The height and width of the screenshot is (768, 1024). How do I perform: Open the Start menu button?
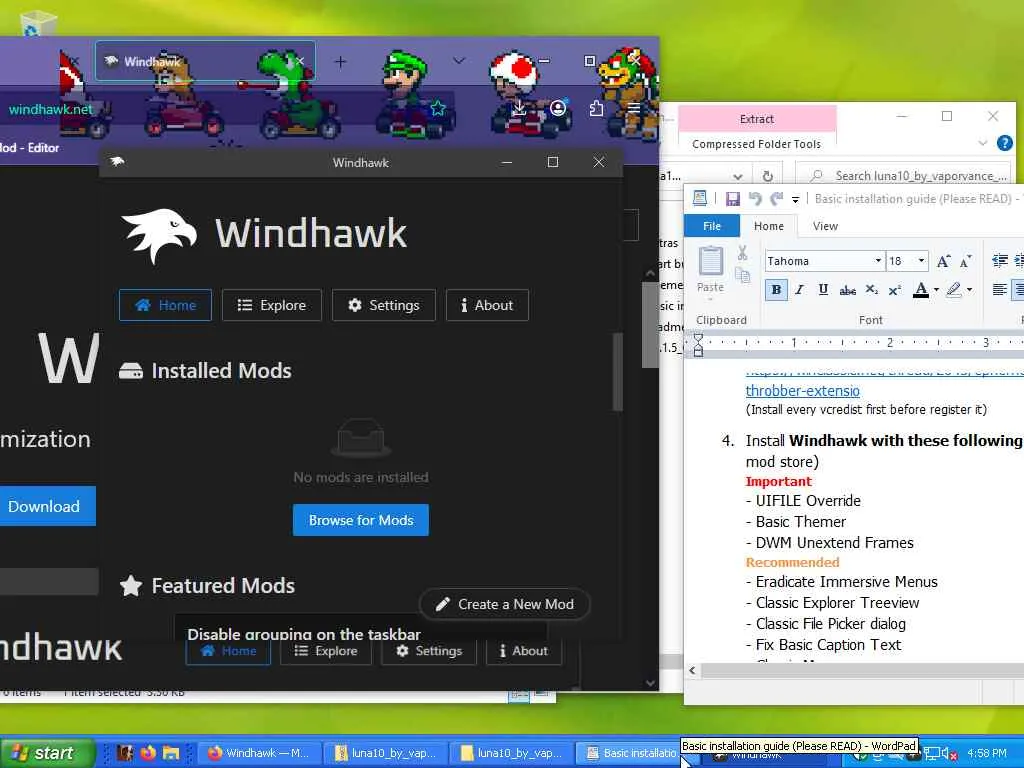[47, 753]
